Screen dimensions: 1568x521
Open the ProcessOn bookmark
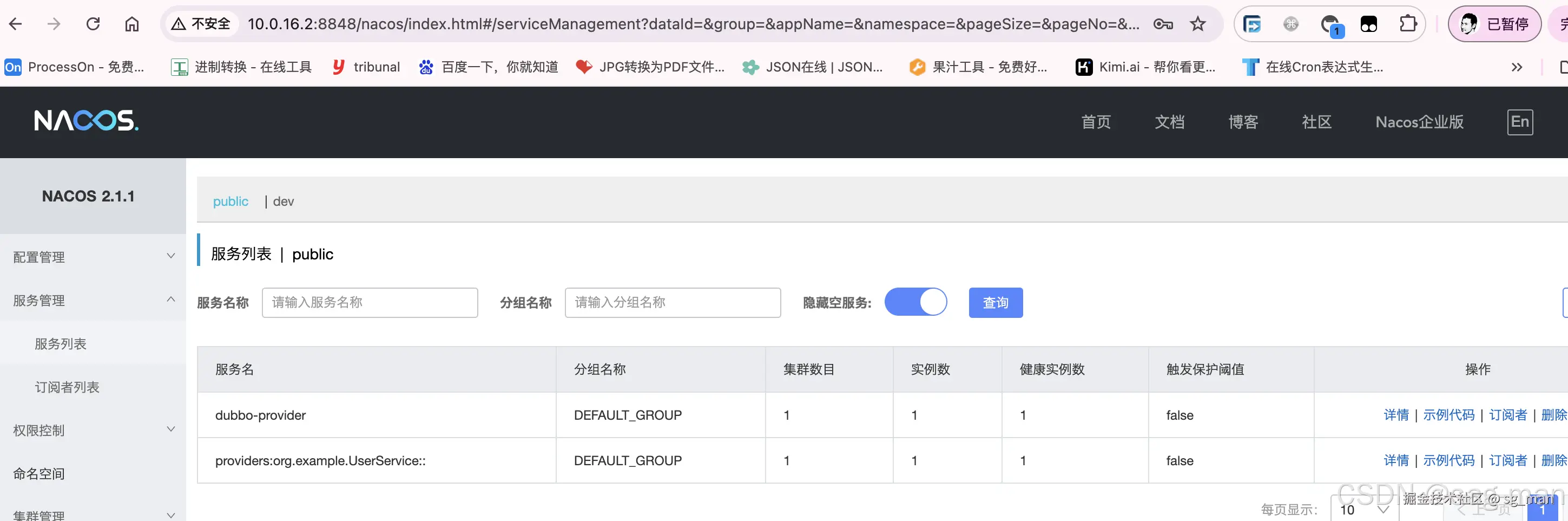tap(75, 67)
